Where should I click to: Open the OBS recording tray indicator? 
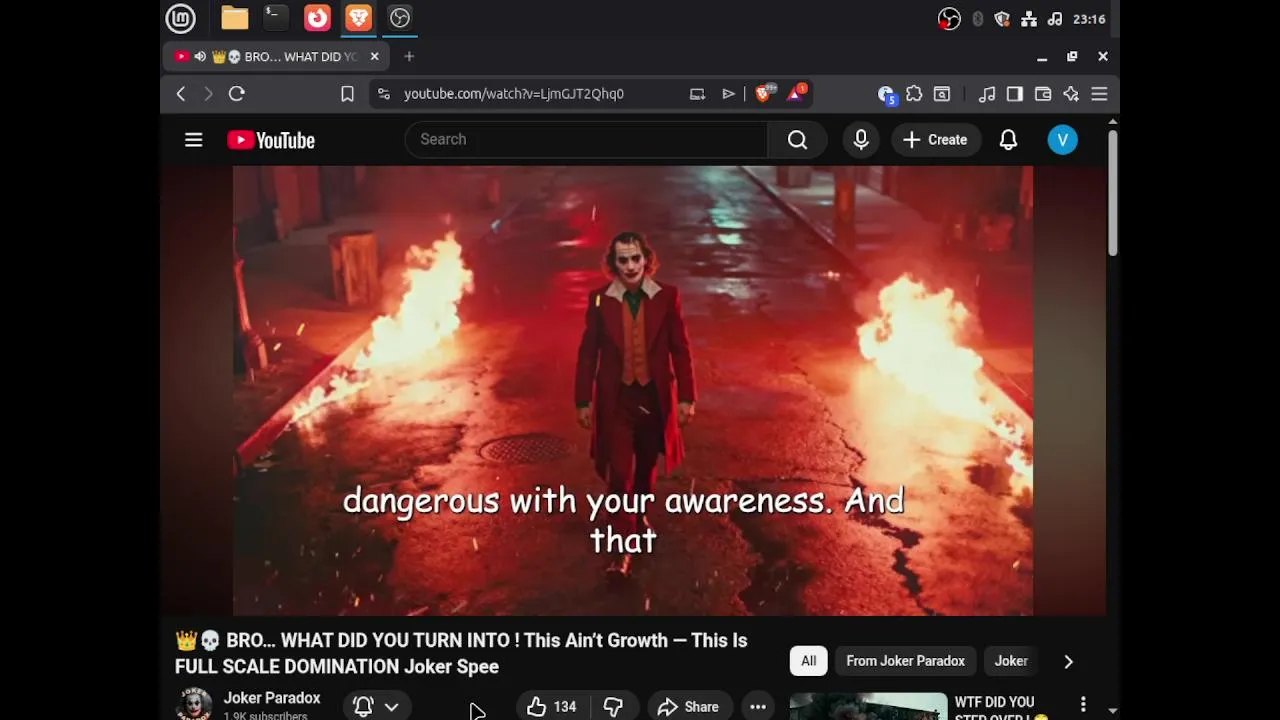pyautogui.click(x=949, y=19)
